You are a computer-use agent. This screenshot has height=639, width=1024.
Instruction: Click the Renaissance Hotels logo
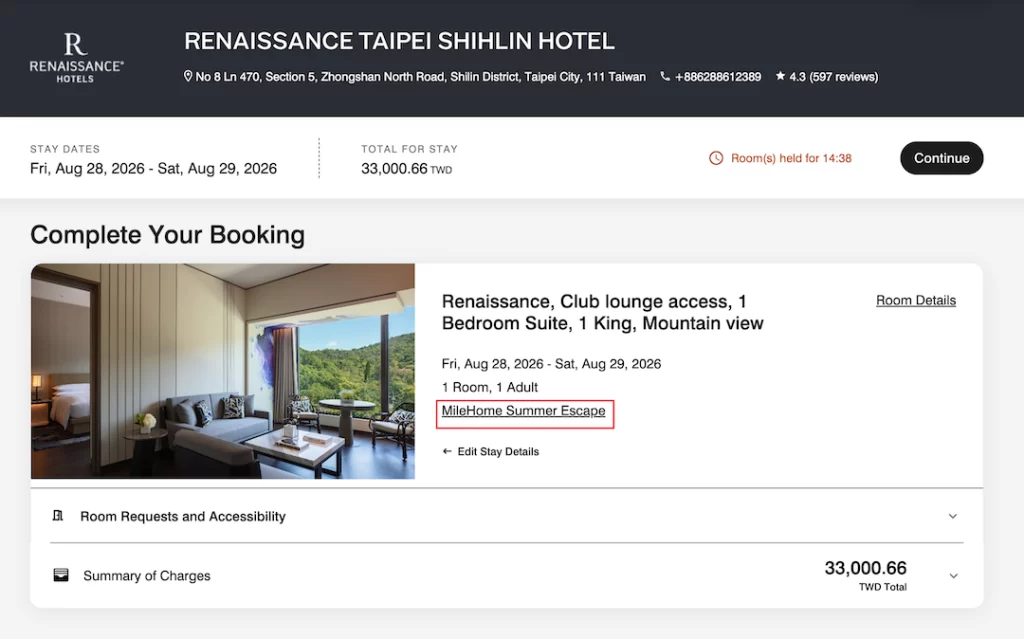[x=76, y=58]
